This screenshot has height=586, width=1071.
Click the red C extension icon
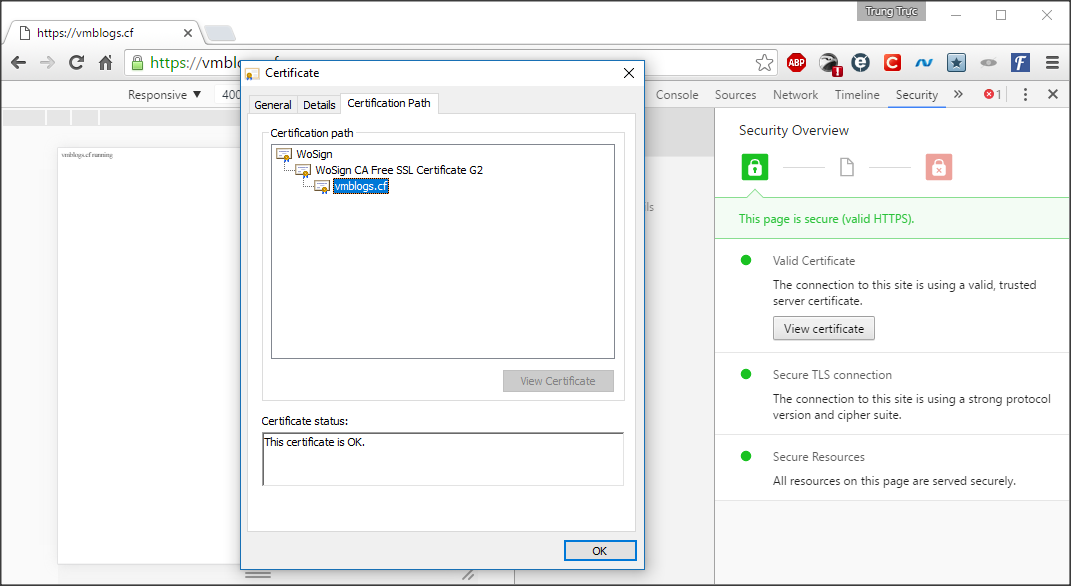892,63
